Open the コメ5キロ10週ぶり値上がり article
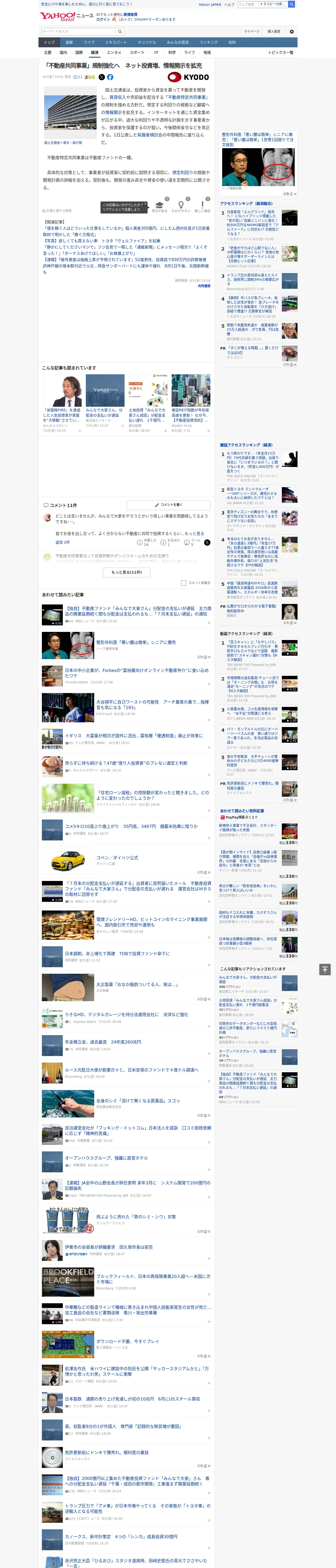 point(131,827)
